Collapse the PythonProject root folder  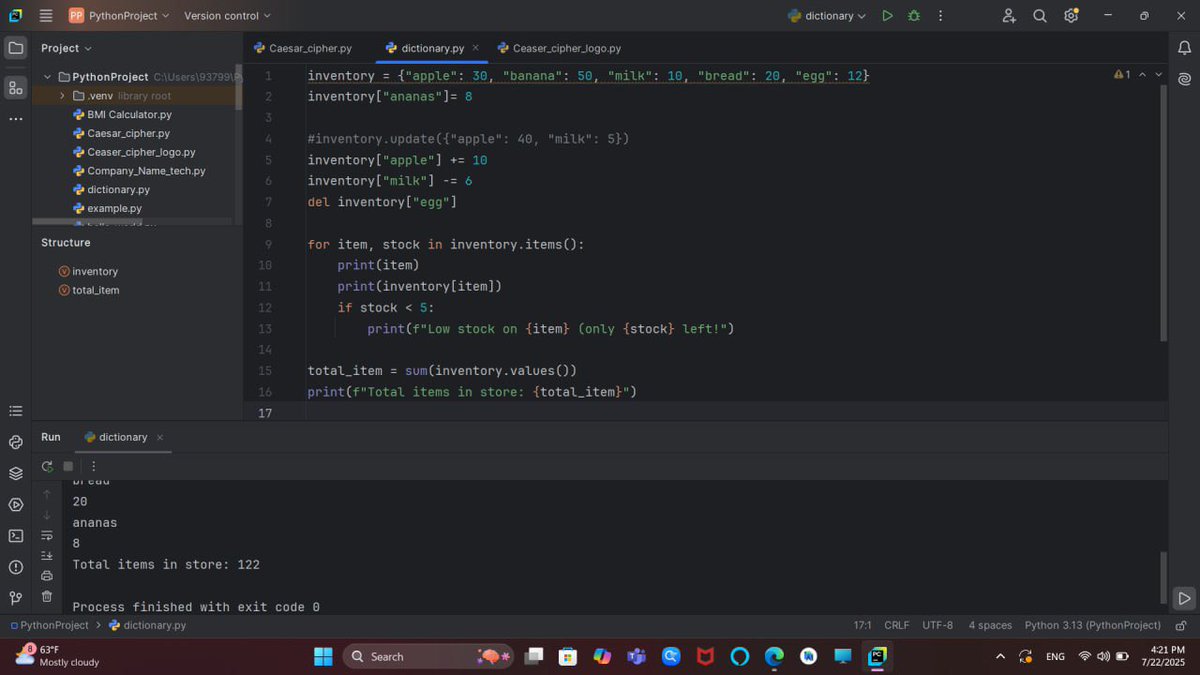(47, 77)
